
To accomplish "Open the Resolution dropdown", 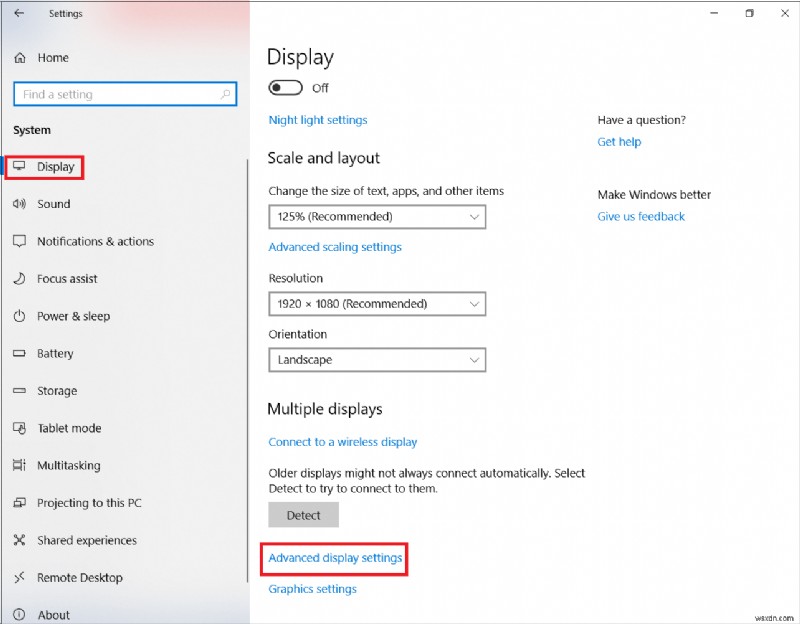I will click(377, 303).
